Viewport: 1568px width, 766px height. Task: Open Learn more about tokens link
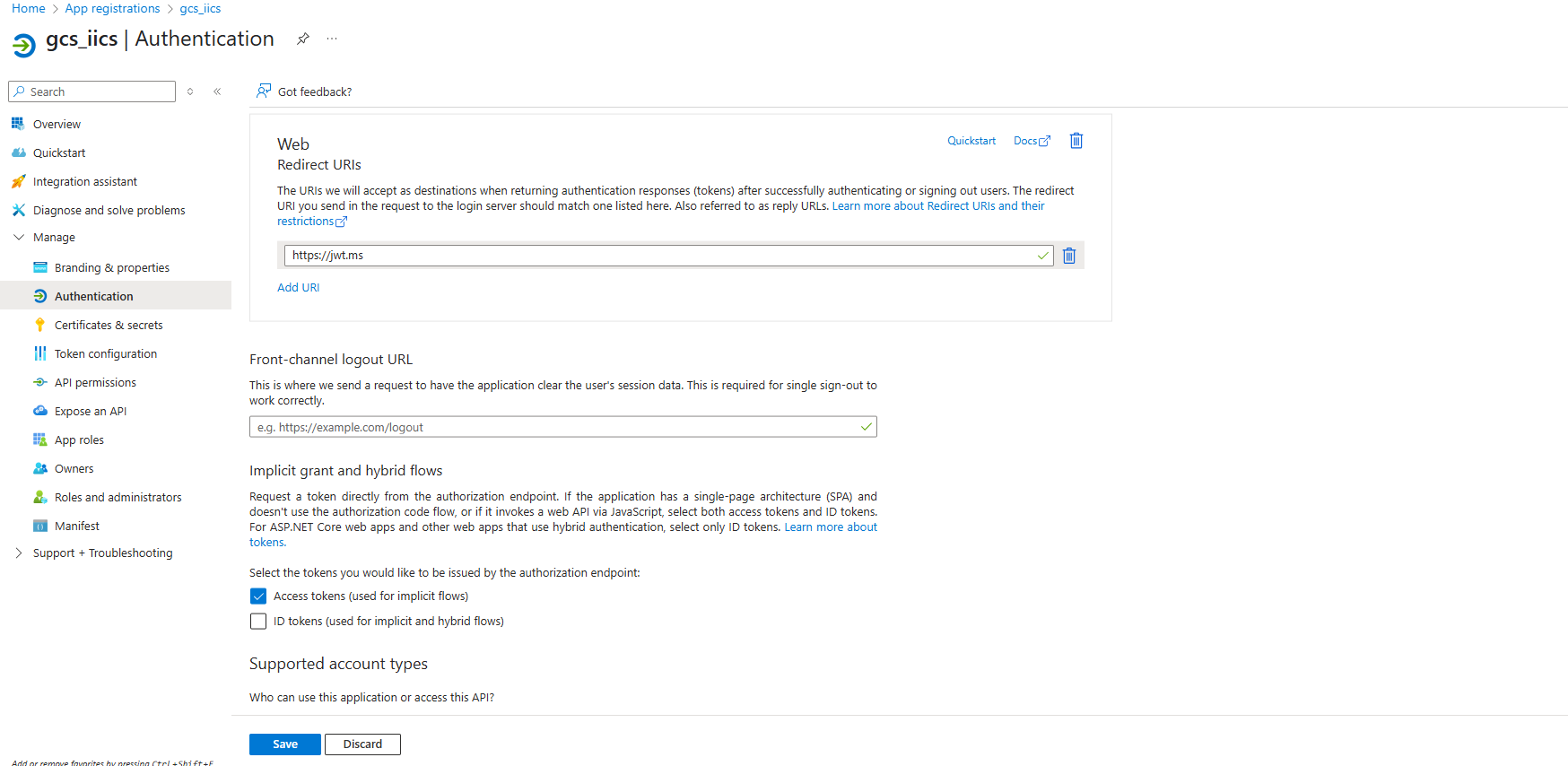pyautogui.click(x=831, y=527)
